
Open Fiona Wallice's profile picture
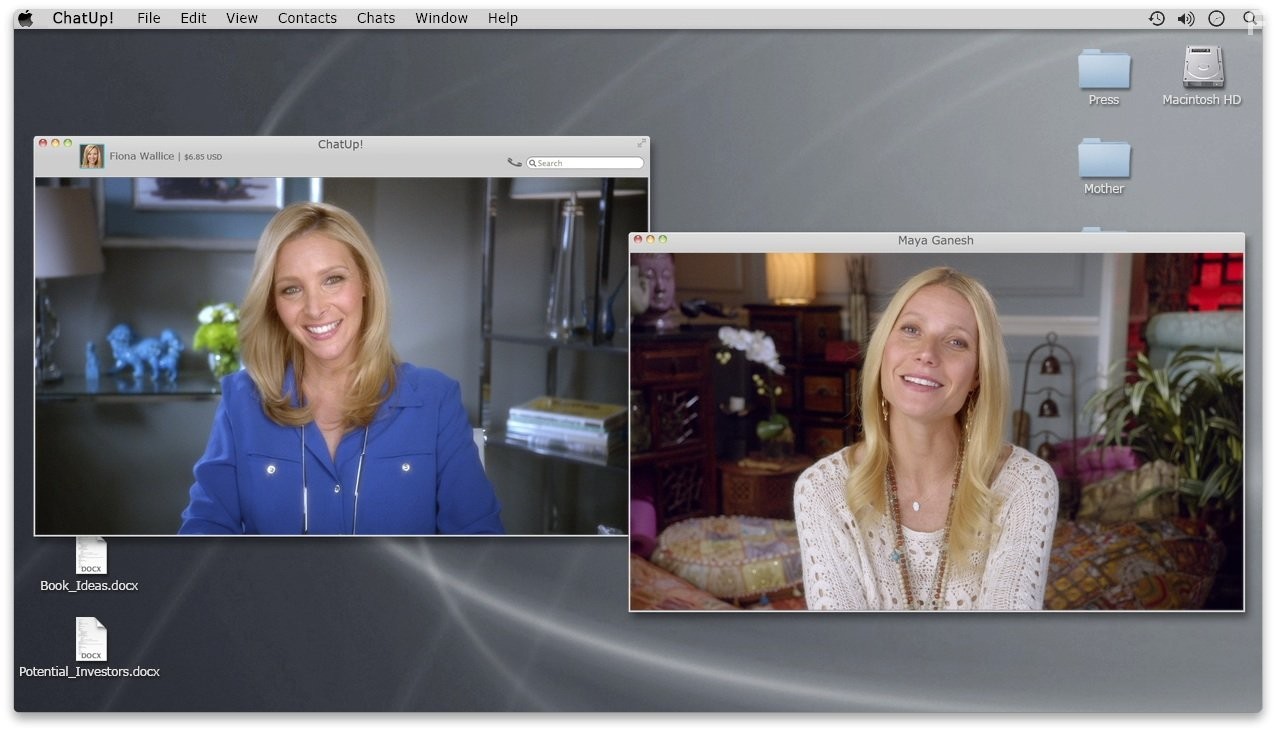[x=91, y=155]
